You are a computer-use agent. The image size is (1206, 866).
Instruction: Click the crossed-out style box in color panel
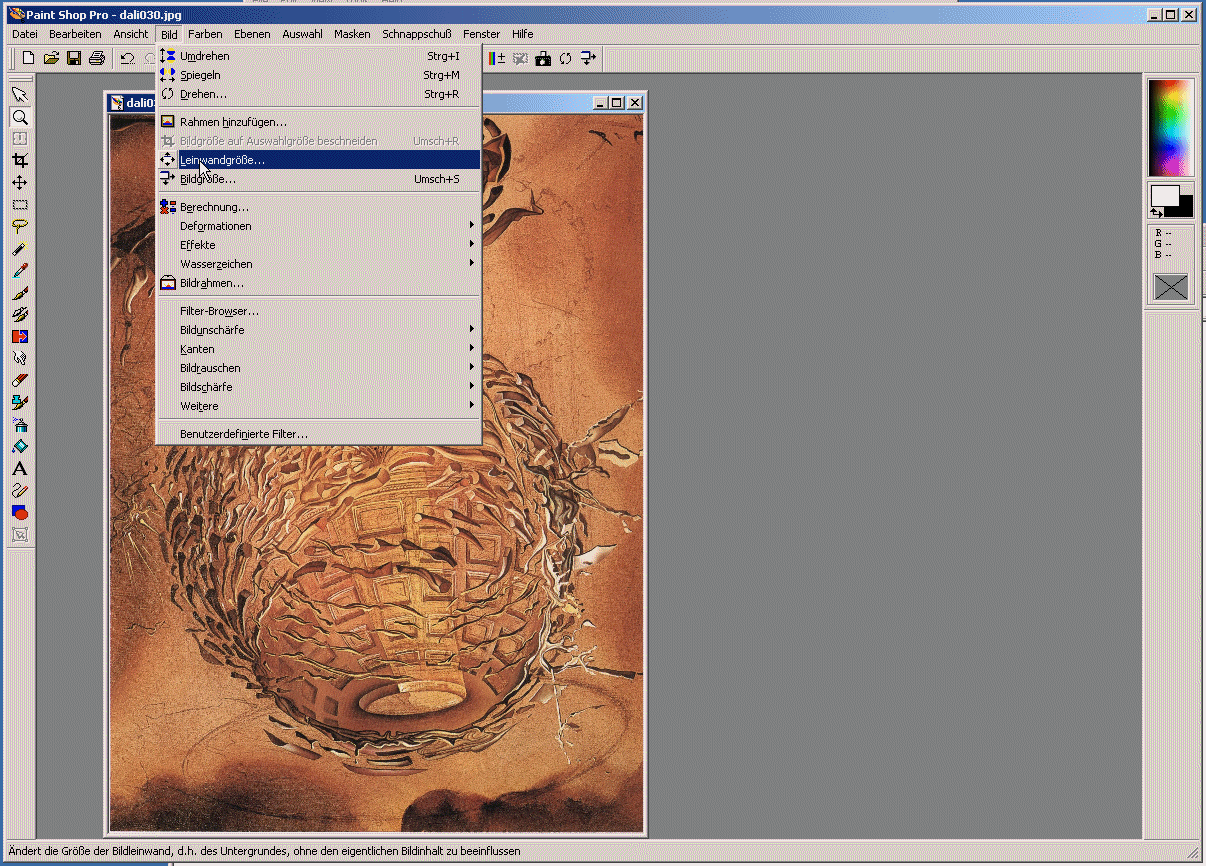[x=1171, y=288]
